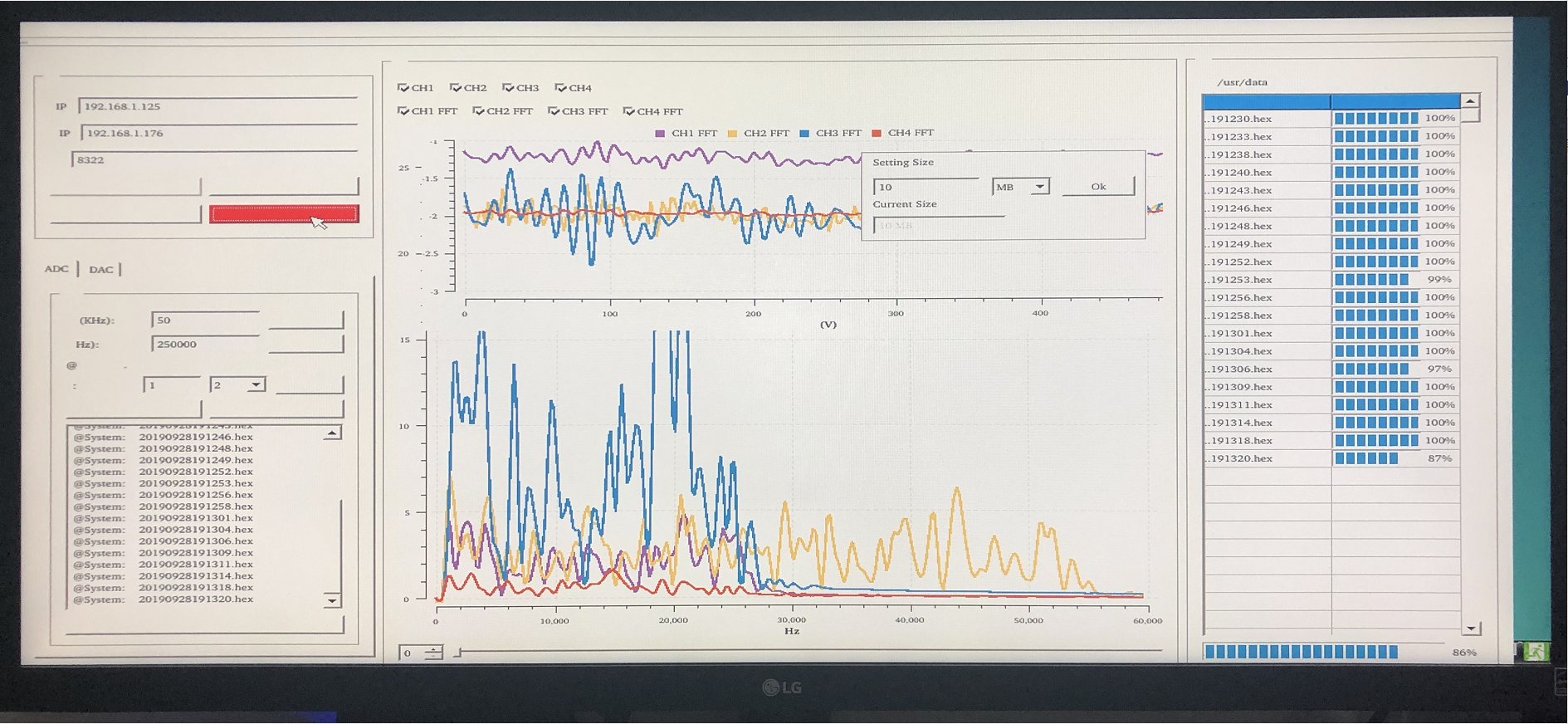This screenshot has height=724, width=1568.
Task: Click the up arrow of the log scrollbar
Action: coord(332,433)
